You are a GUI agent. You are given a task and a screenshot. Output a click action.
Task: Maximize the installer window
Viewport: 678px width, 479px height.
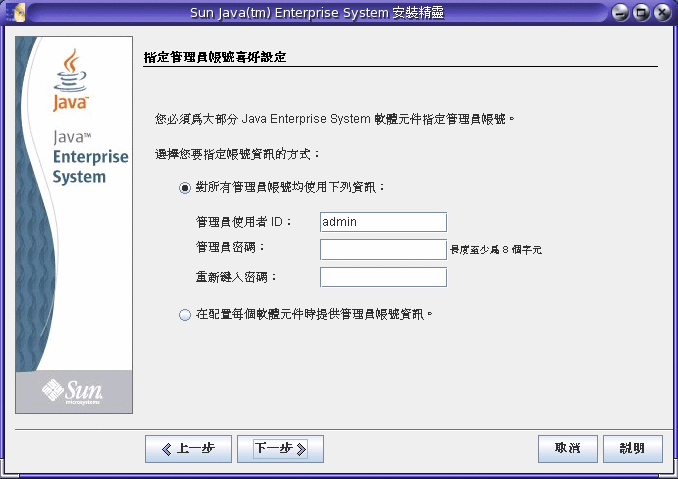coord(641,13)
